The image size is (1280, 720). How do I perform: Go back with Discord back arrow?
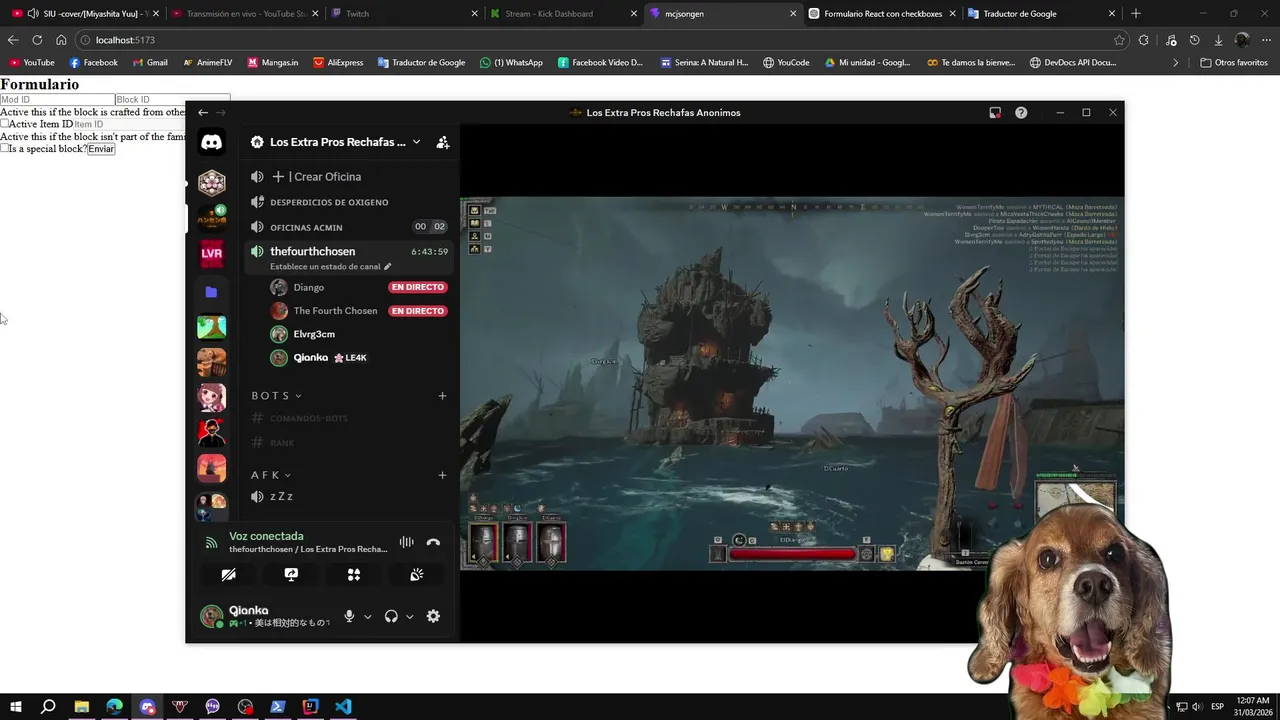pos(203,113)
